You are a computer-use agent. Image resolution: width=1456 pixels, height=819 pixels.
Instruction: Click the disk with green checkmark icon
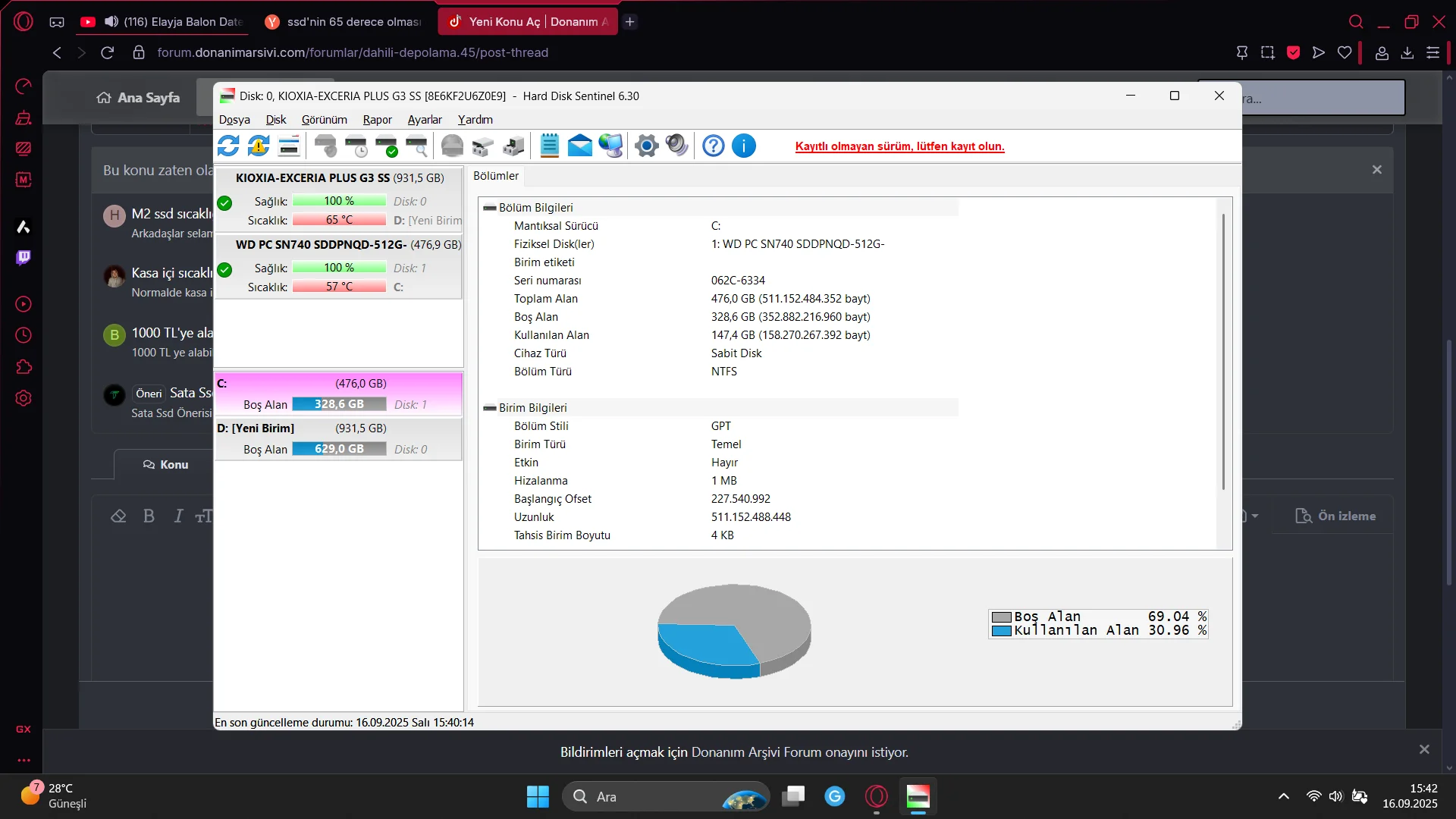coord(387,146)
